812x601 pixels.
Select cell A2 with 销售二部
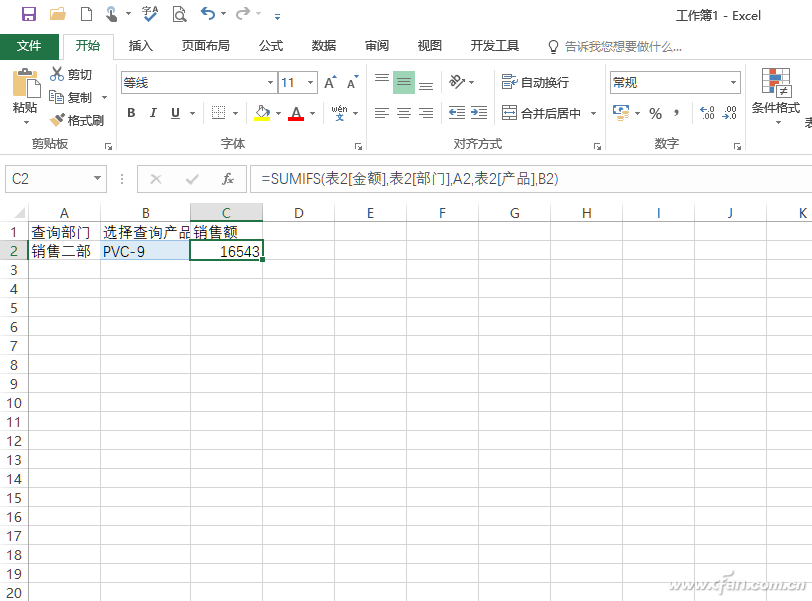[64, 251]
